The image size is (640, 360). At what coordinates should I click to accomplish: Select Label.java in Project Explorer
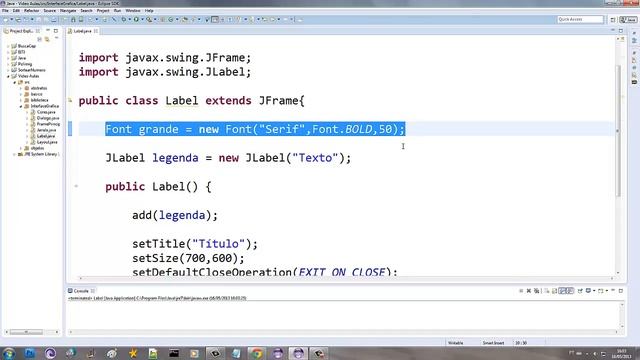click(x=46, y=136)
